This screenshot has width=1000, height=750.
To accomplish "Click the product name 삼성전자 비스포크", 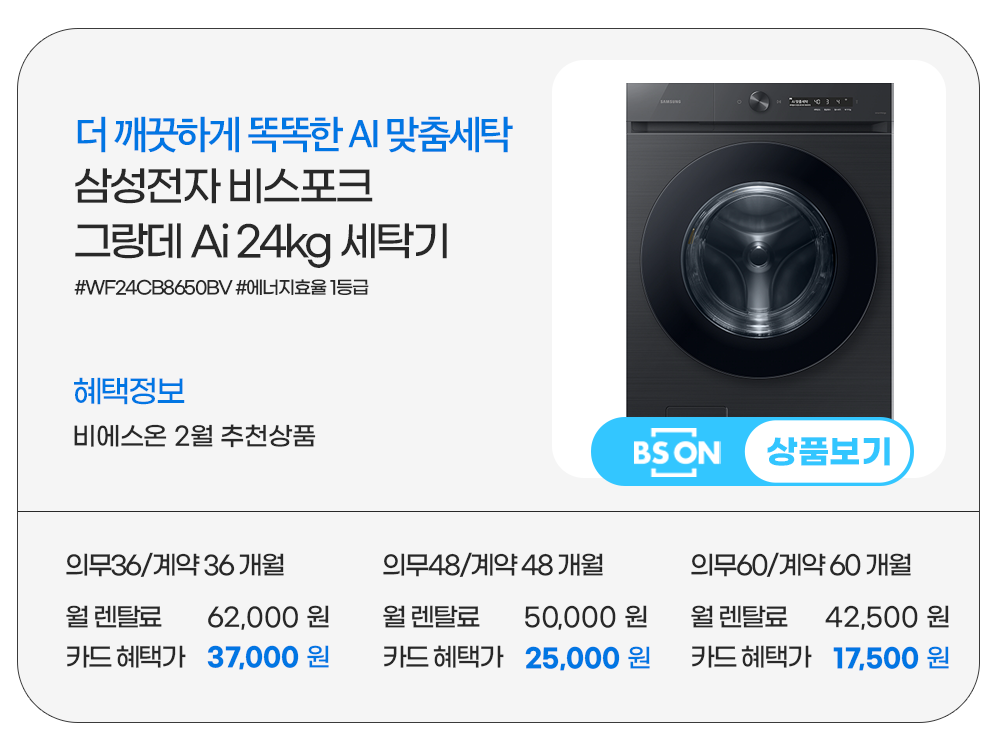I will 224,187.
